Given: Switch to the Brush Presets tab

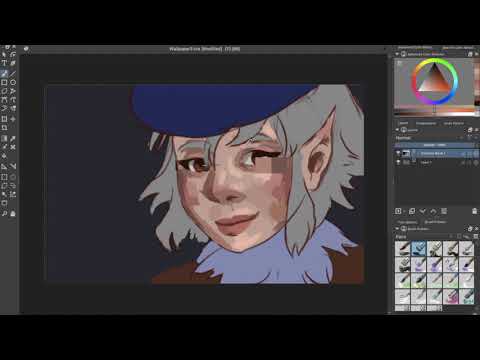Looking at the screenshot, I should click(x=436, y=222).
